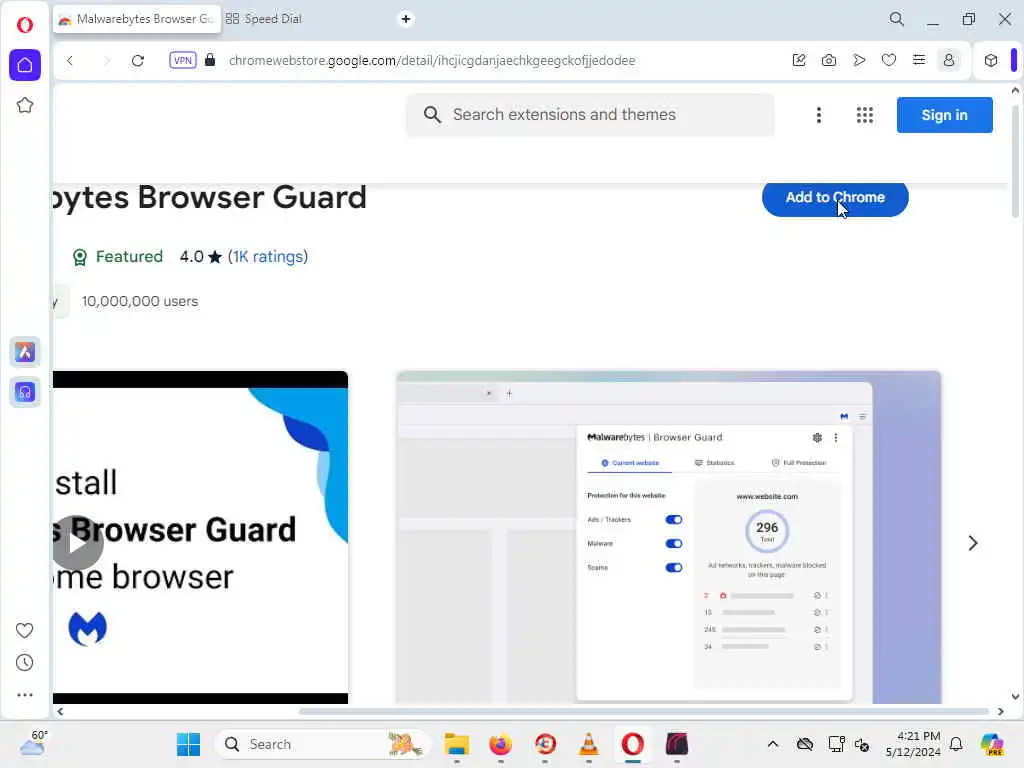Open history clock in sidebar
1024x768 pixels.
24,663
